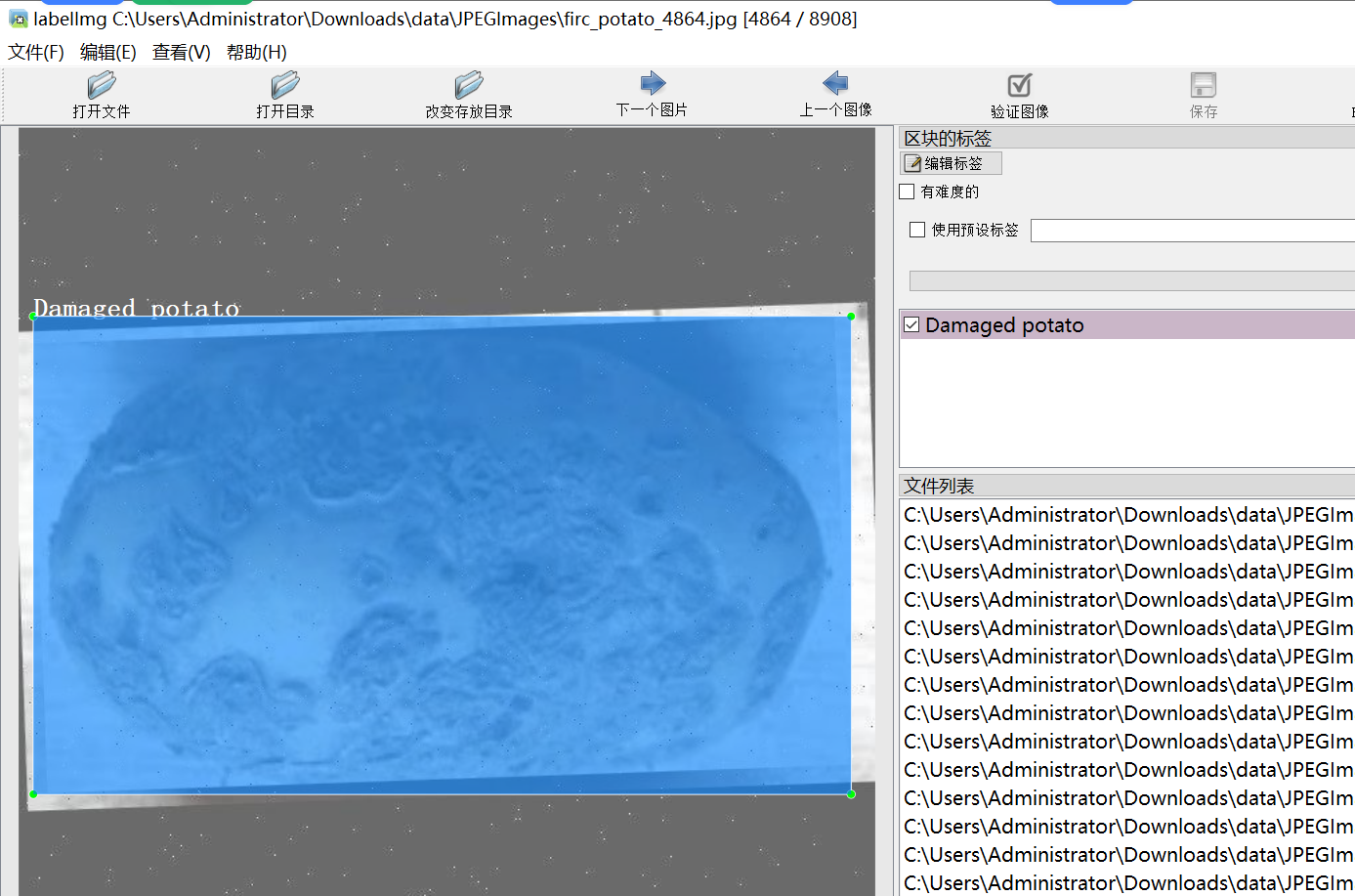Image resolution: width=1355 pixels, height=896 pixels.
Task: Click the bottom-left green vertex of bounding box
Action: [33, 794]
